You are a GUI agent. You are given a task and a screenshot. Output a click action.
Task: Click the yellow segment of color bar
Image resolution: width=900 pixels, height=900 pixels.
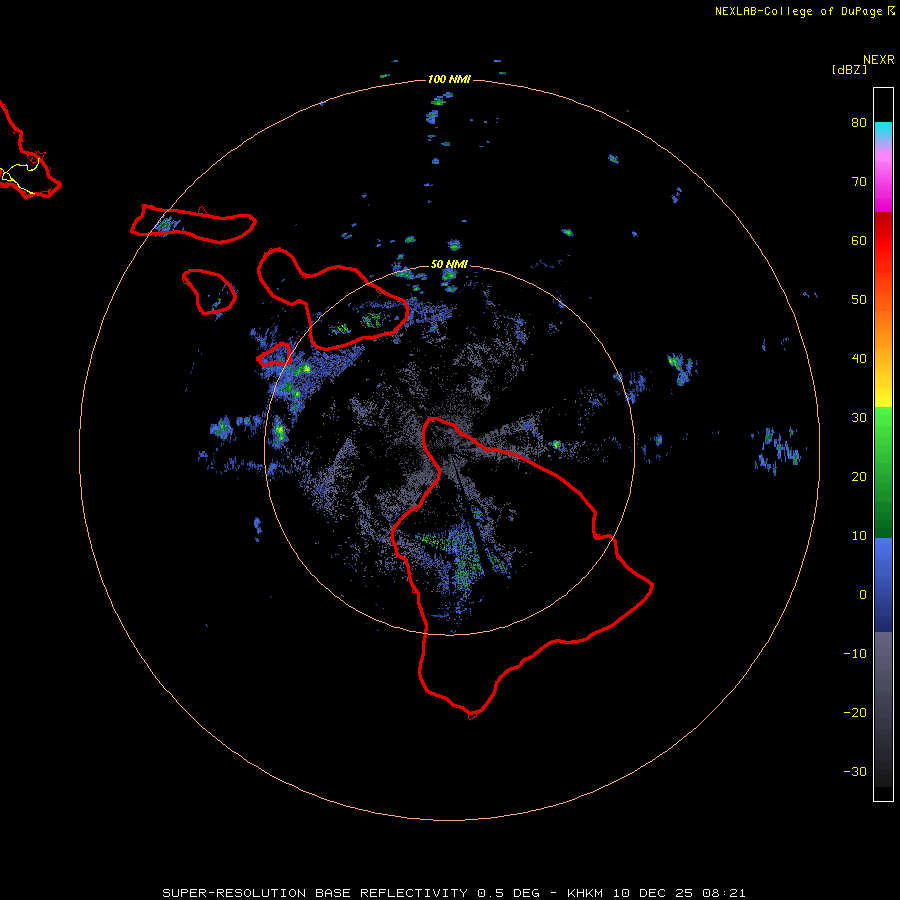pyautogui.click(x=883, y=396)
